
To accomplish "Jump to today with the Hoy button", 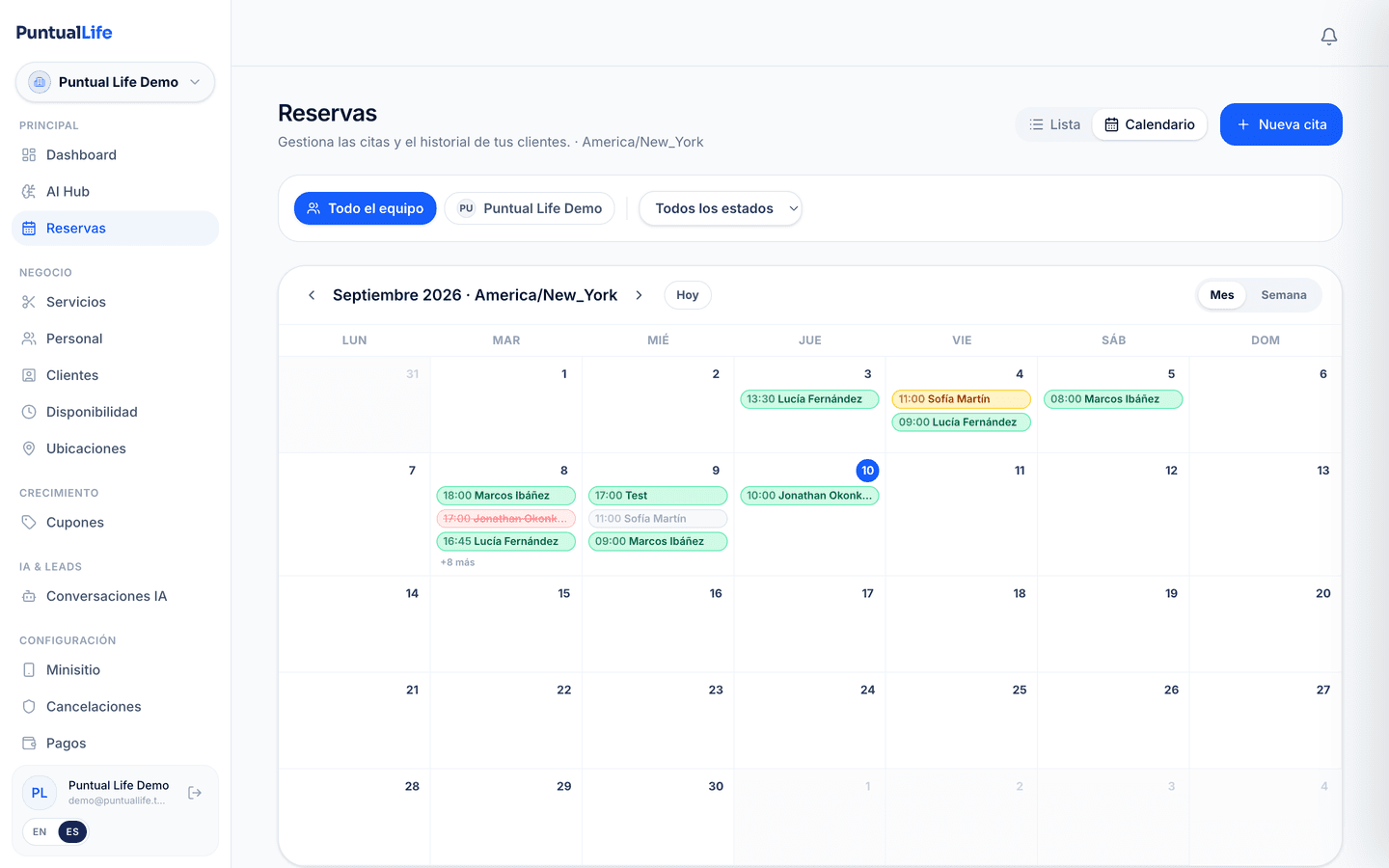I will tap(688, 295).
